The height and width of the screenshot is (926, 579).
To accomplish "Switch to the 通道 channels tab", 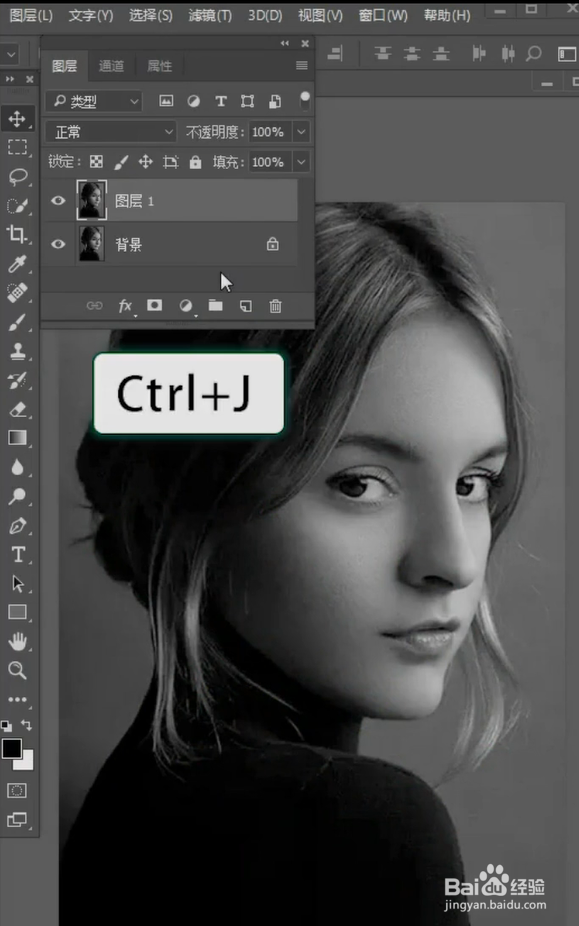I will click(111, 66).
